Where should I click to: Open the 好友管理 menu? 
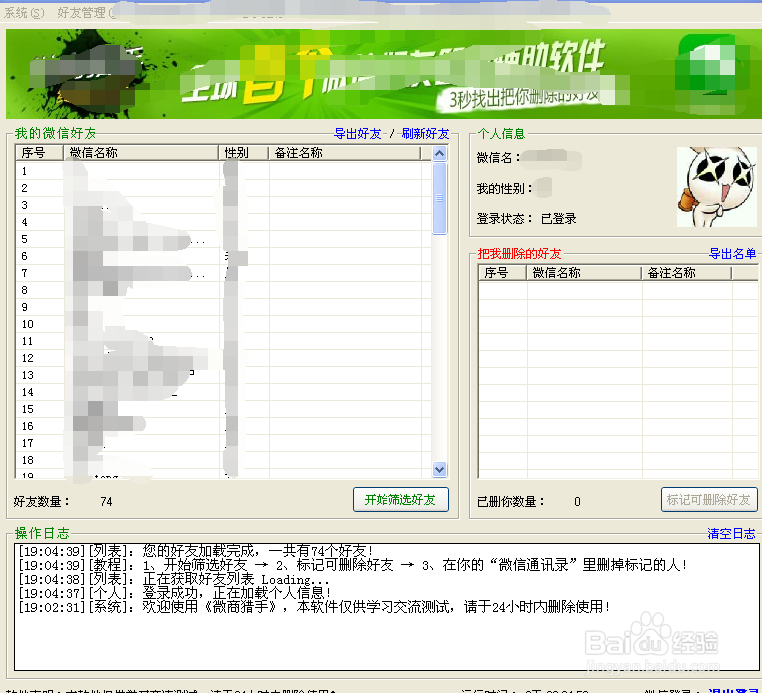(86, 13)
